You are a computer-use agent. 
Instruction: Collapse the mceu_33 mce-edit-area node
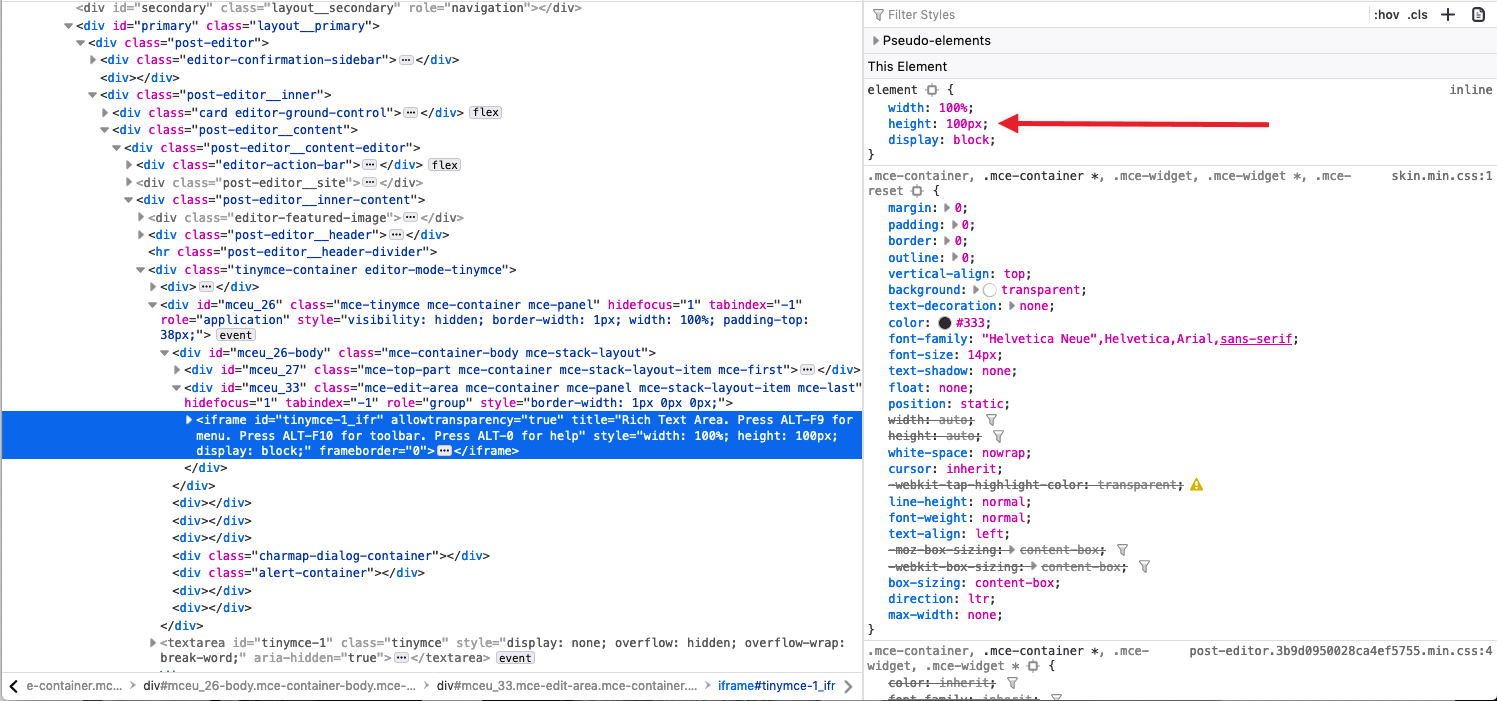[177, 388]
